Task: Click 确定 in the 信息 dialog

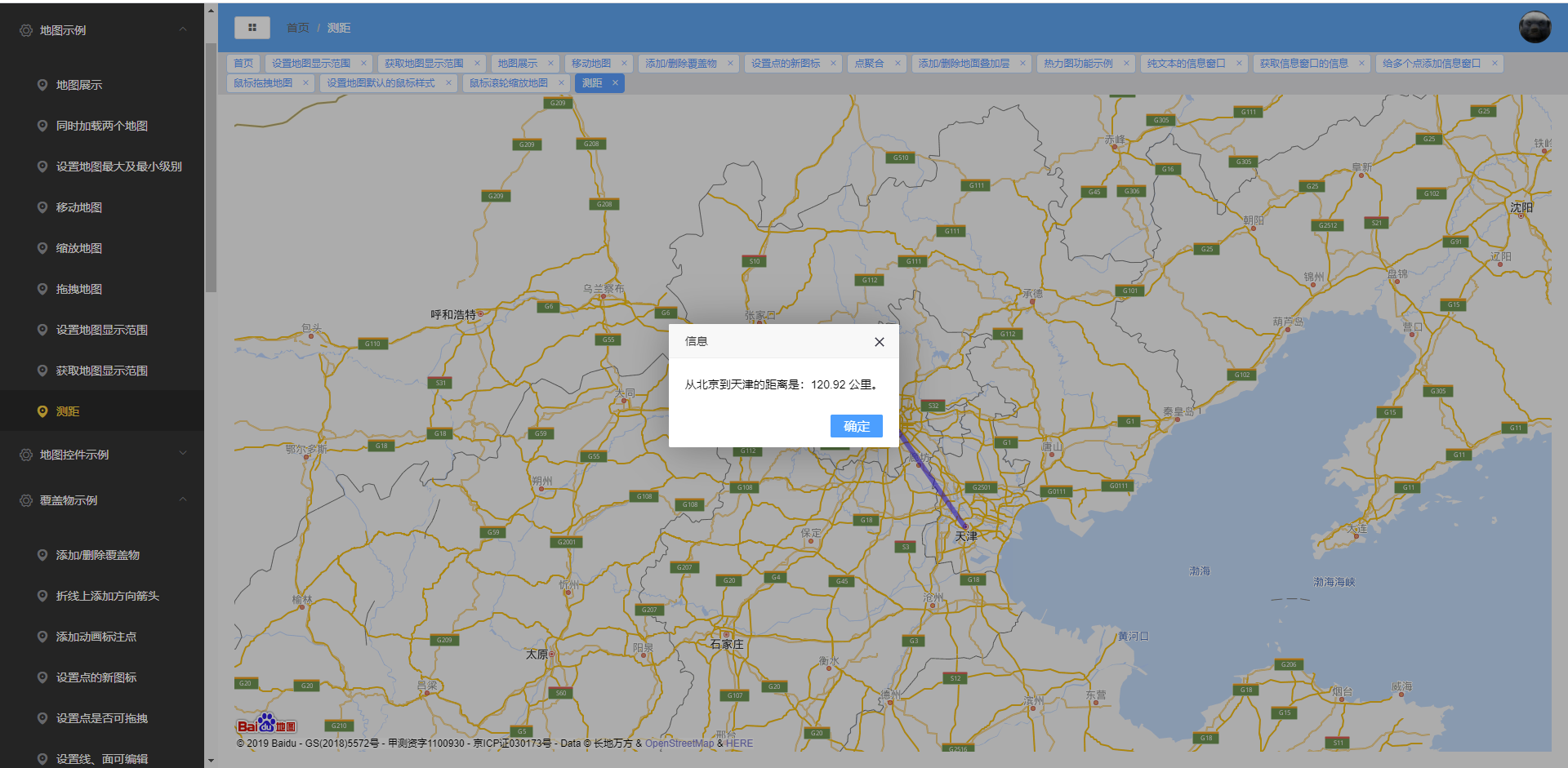Action: point(856,426)
